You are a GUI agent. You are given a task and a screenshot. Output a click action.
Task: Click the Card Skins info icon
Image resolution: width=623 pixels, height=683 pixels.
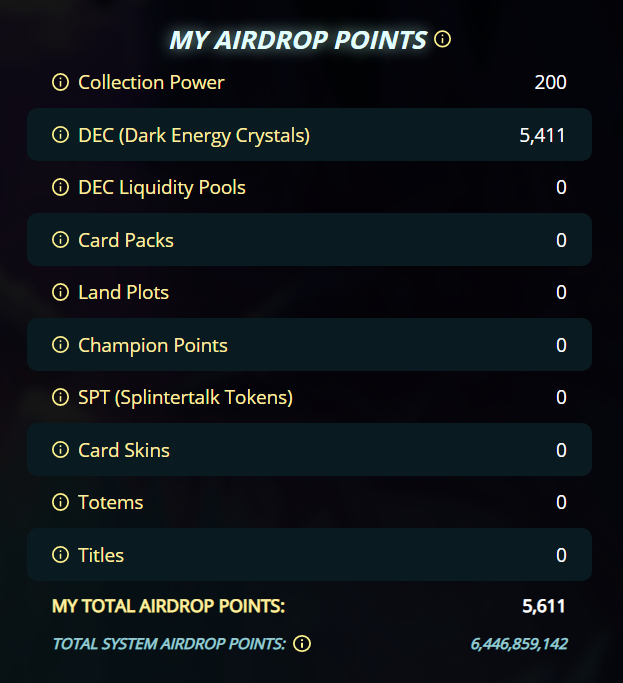pyautogui.click(x=60, y=450)
